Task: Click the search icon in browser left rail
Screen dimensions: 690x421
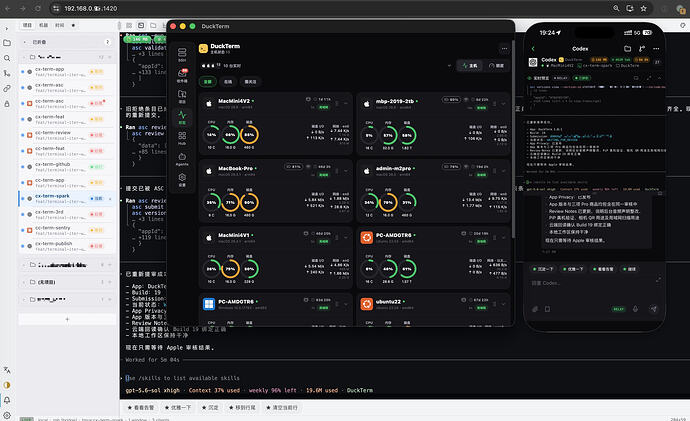Action: pos(7,58)
